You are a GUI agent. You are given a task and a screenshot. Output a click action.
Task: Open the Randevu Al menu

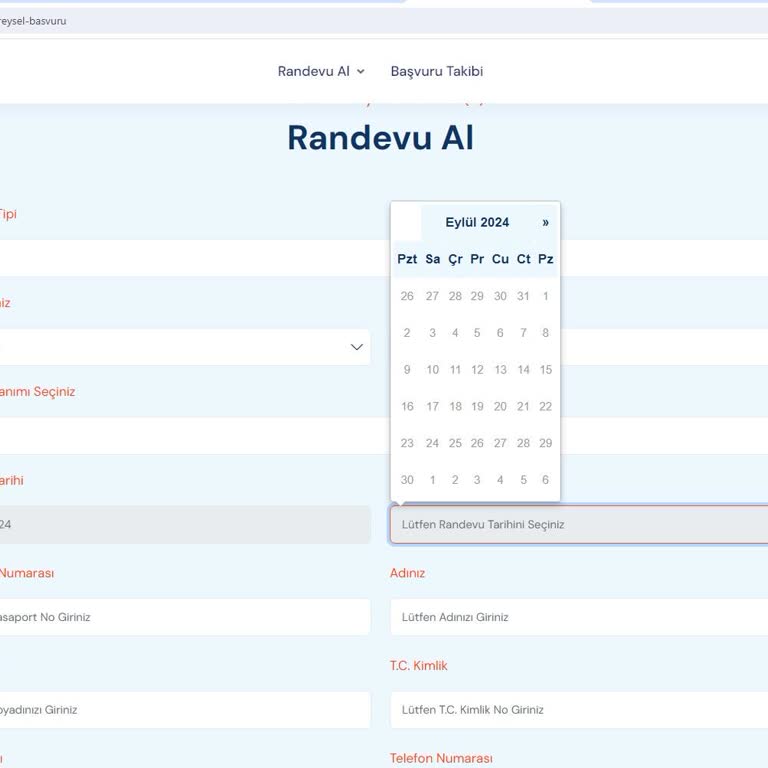(x=321, y=71)
